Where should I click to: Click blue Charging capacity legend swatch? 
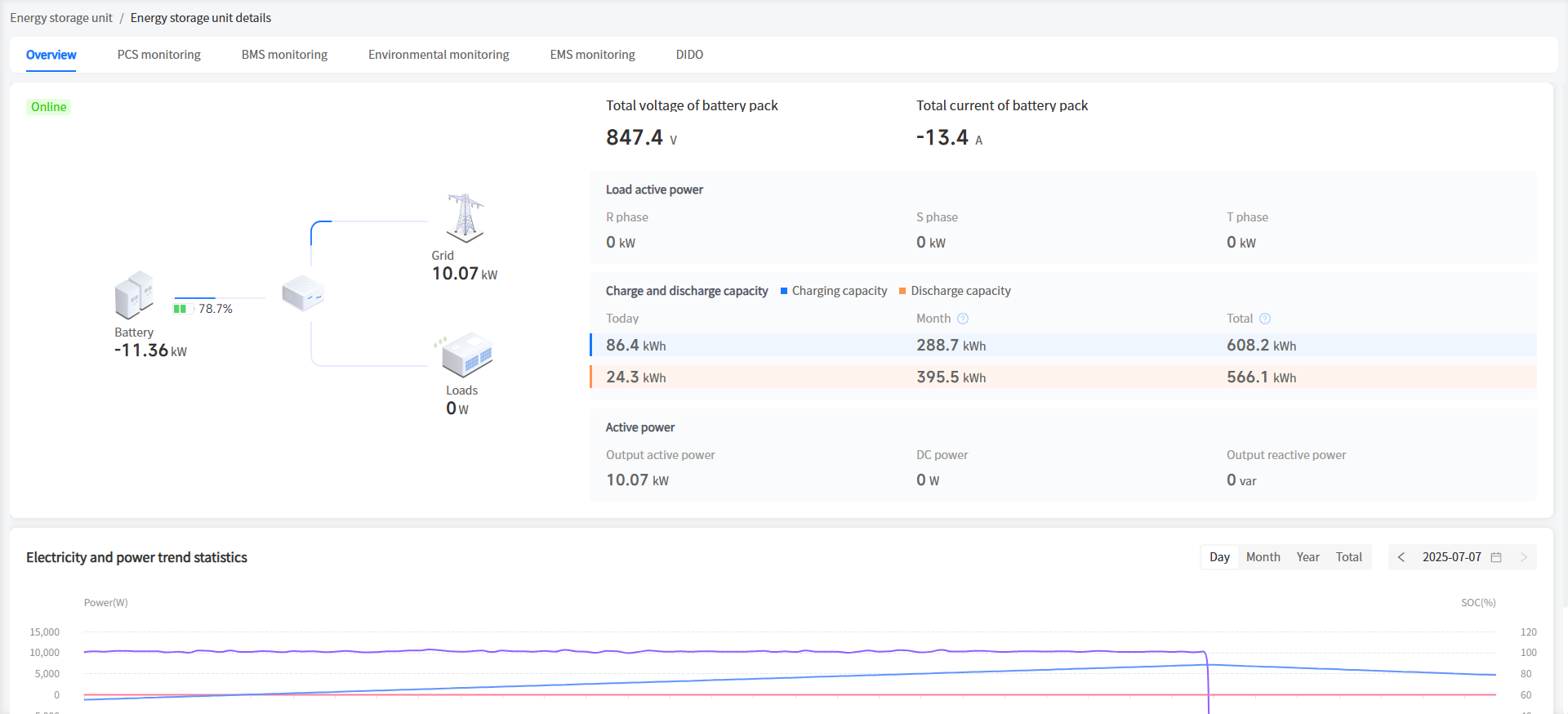784,291
